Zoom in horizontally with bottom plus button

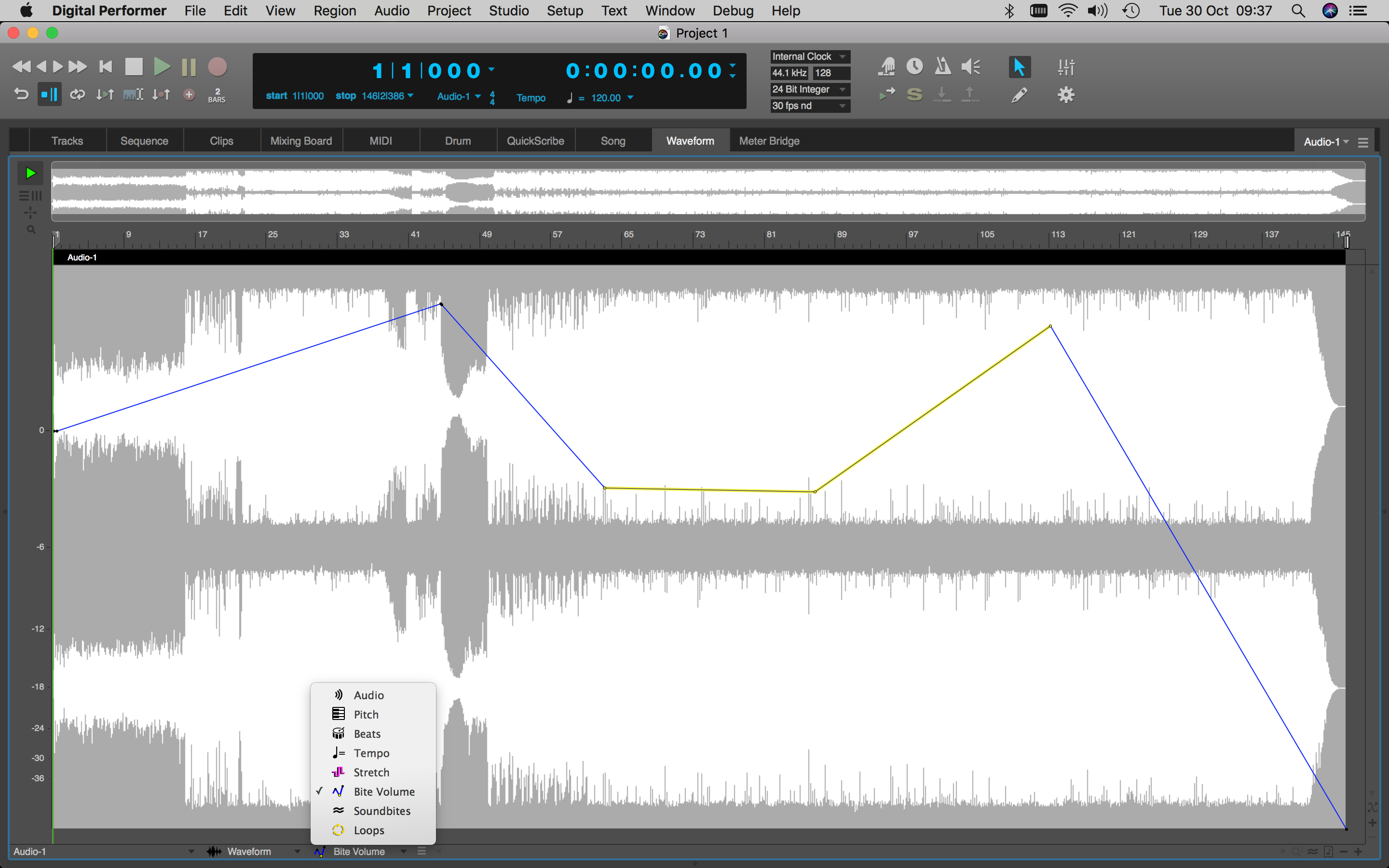1359,851
